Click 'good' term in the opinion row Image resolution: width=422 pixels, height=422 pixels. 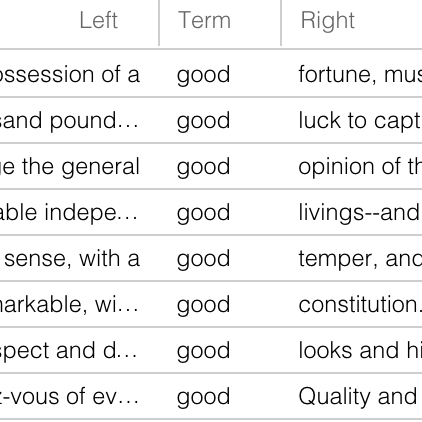203,167
